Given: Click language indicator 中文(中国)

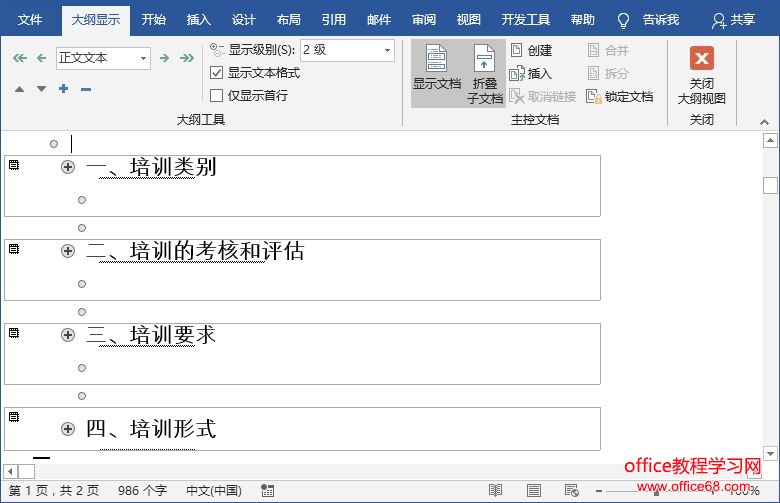Looking at the screenshot, I should pyautogui.click(x=214, y=491).
